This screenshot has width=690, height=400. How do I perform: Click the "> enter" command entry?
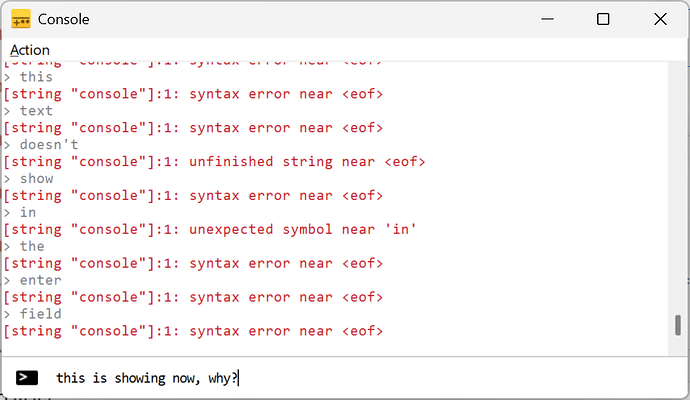pos(34,281)
